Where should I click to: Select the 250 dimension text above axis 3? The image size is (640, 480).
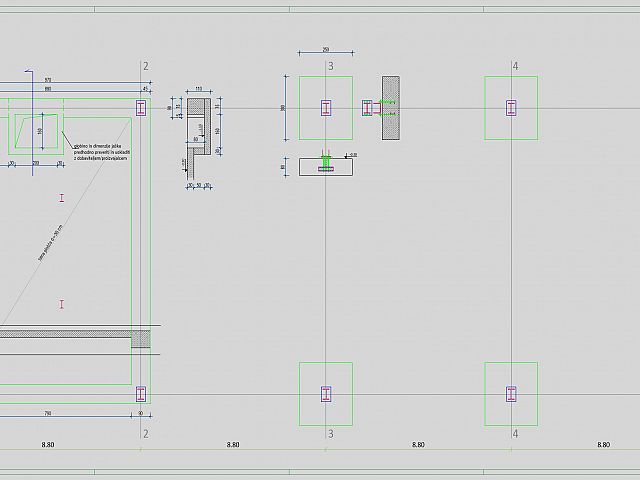pos(326,50)
